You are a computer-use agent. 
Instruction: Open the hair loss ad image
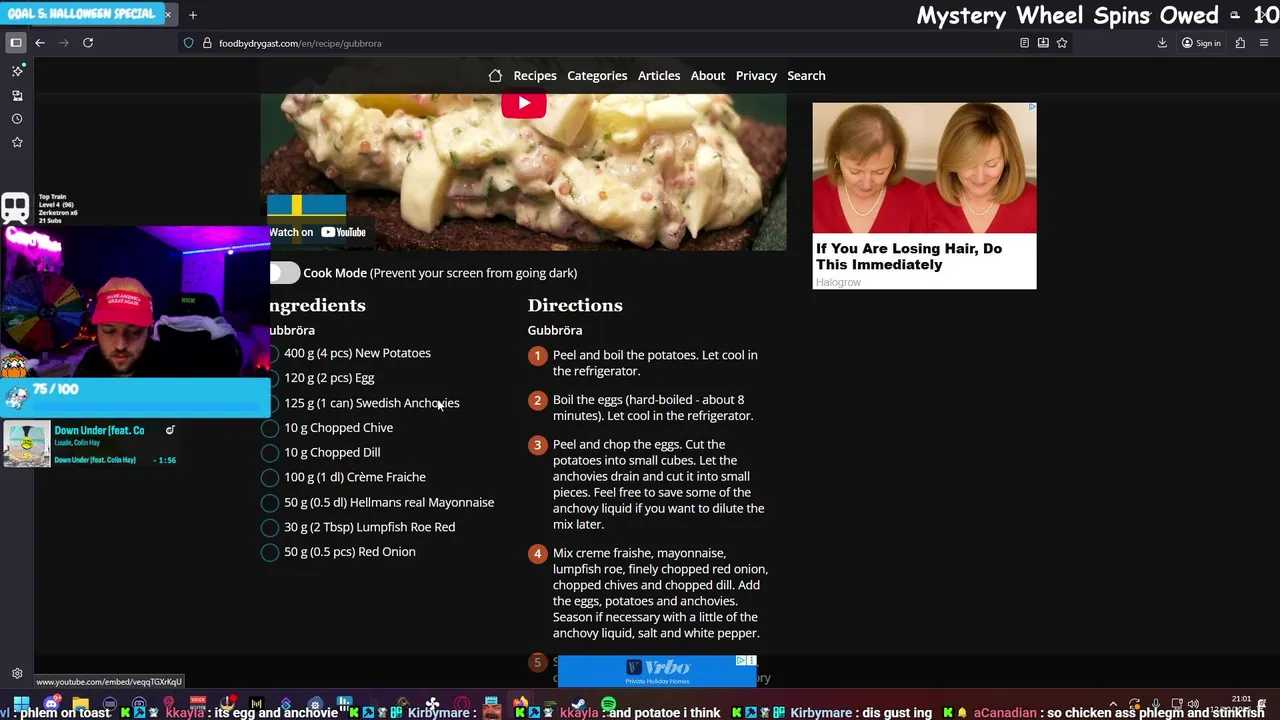(x=924, y=168)
